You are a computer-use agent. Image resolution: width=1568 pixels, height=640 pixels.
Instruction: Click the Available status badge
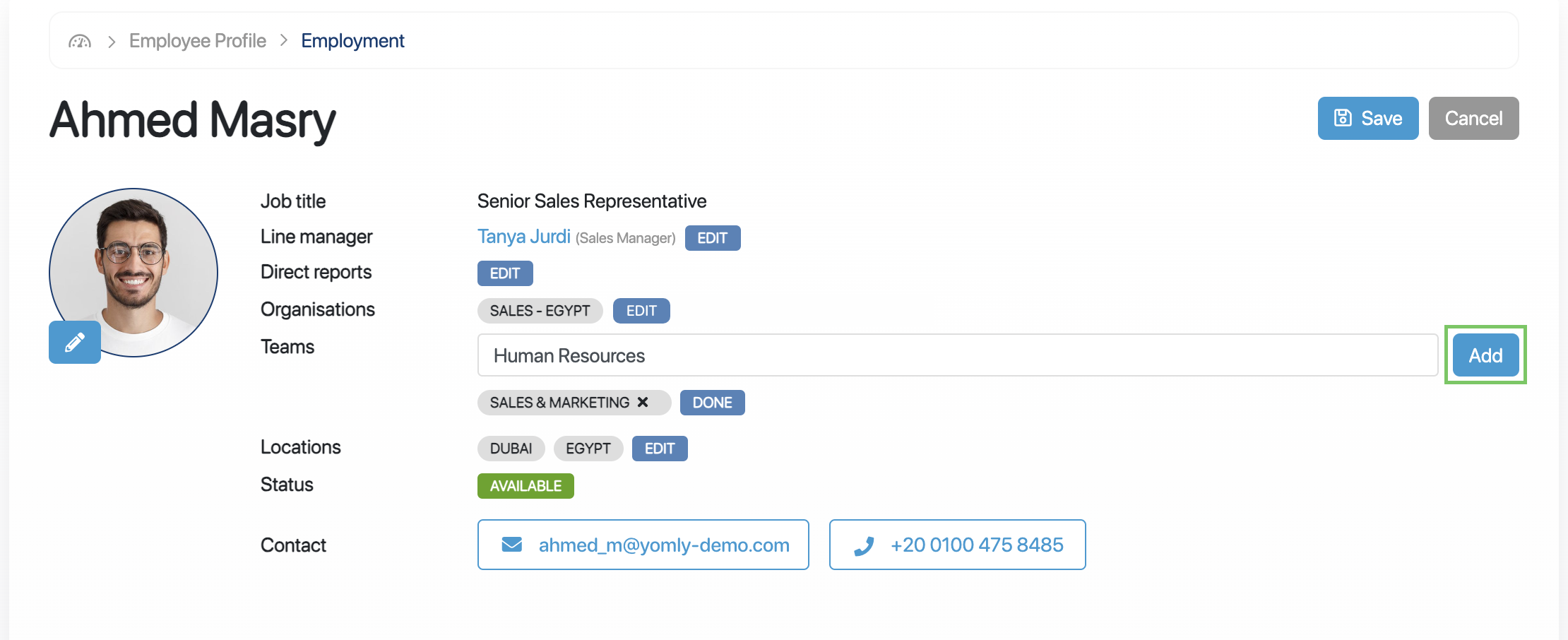click(525, 486)
